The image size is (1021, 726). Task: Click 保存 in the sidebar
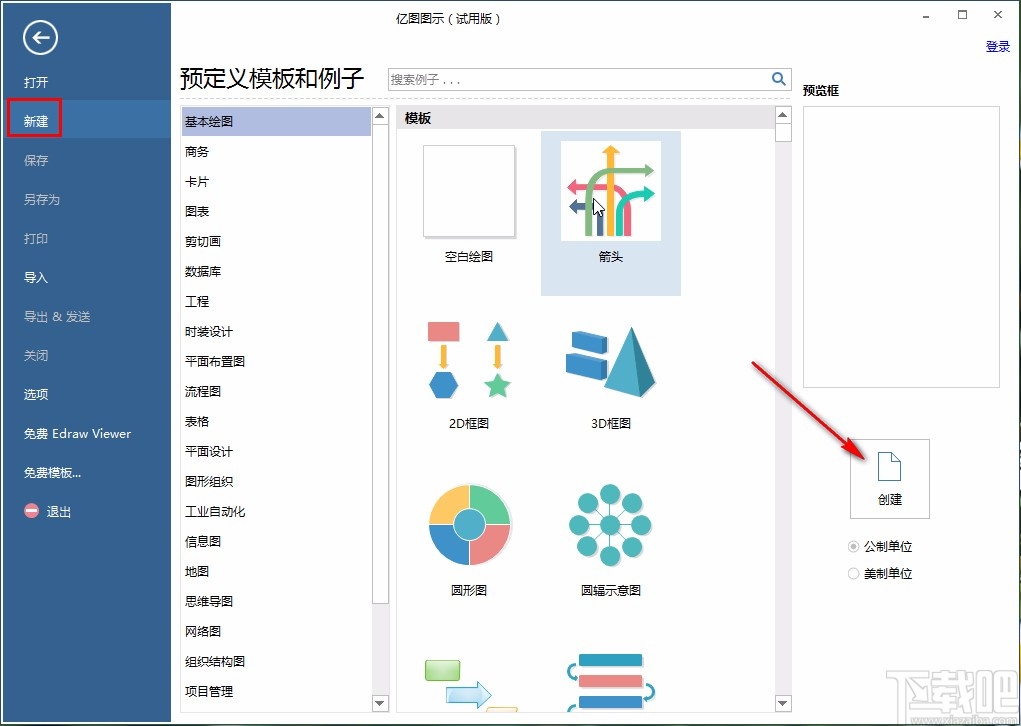tap(36, 160)
